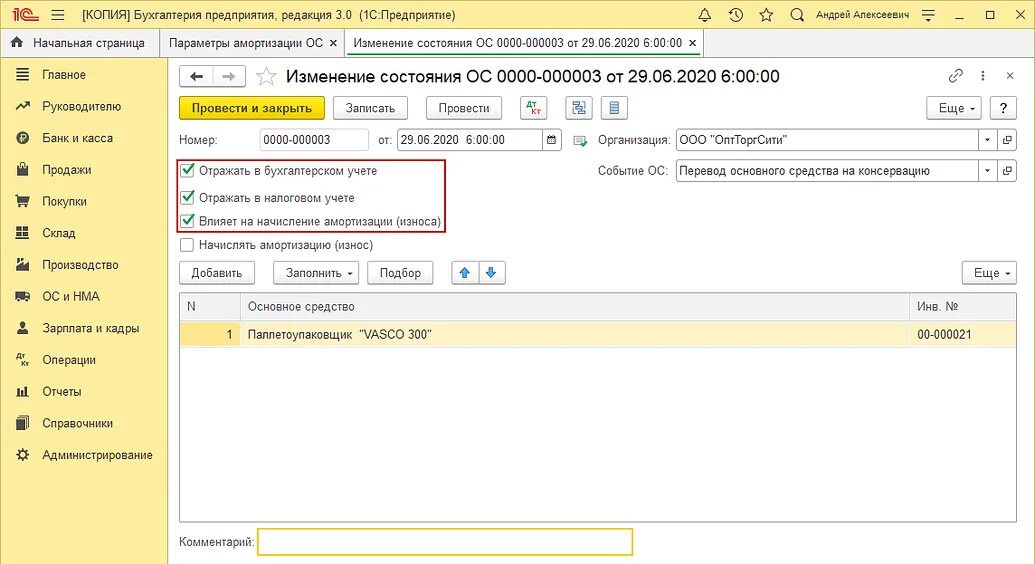Toggle Отражать в бухгалтерском учете checkbox
Viewport: 1035px width, 564px height.
[x=187, y=170]
